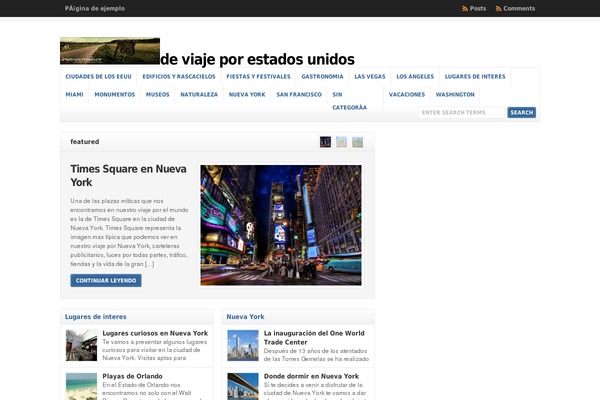Select first featured slide thumbnail
Viewport: 600px width, 400px height.
[x=325, y=142]
